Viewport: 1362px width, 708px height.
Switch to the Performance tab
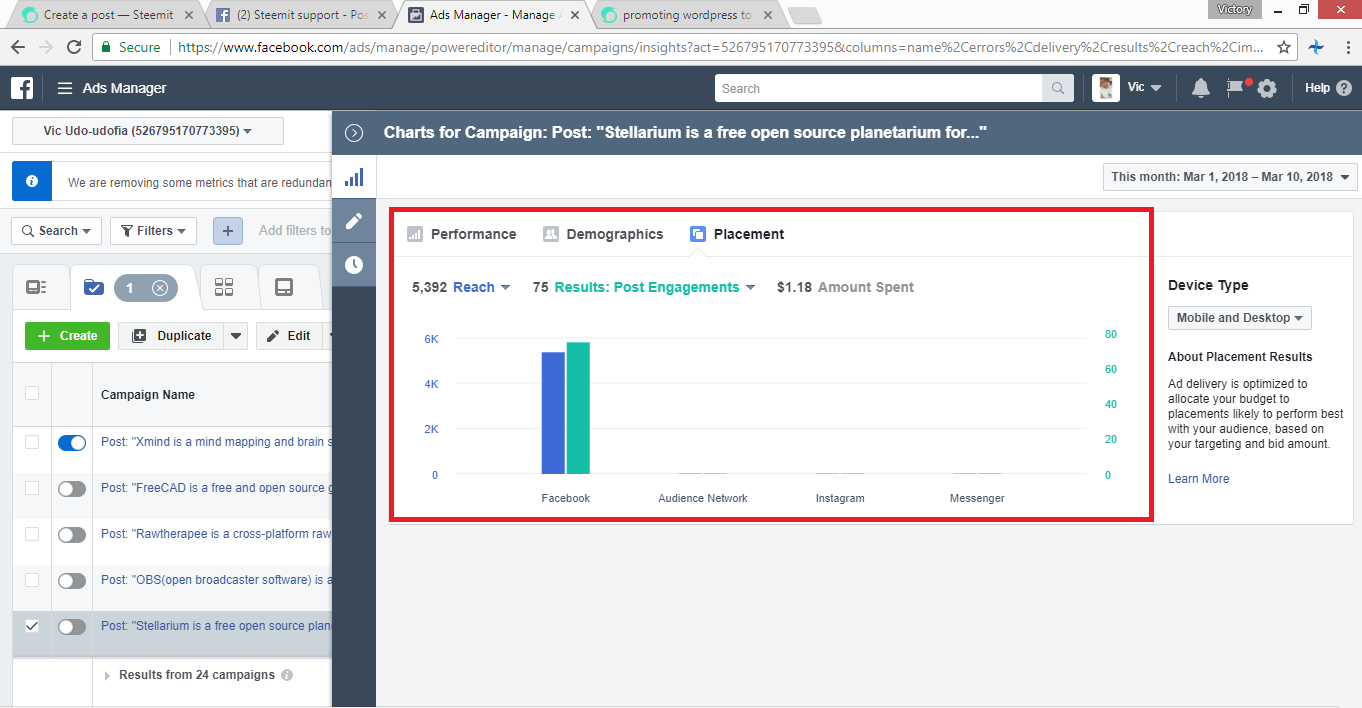tap(461, 234)
